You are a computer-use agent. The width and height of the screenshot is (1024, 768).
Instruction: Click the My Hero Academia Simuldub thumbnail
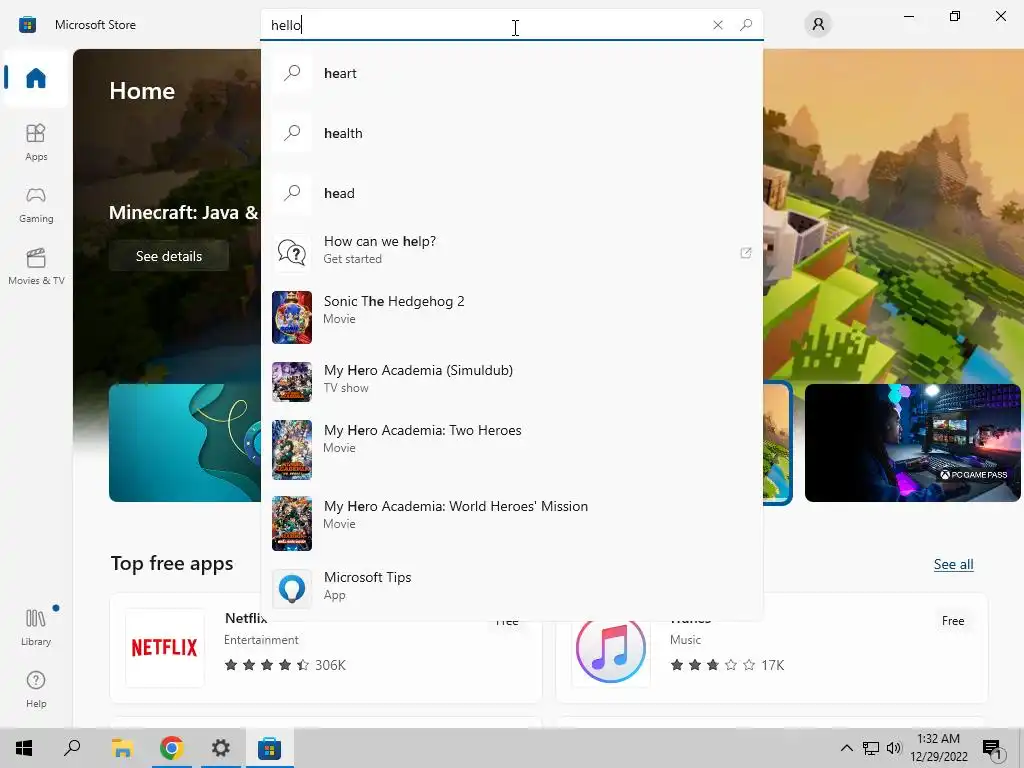click(x=292, y=381)
